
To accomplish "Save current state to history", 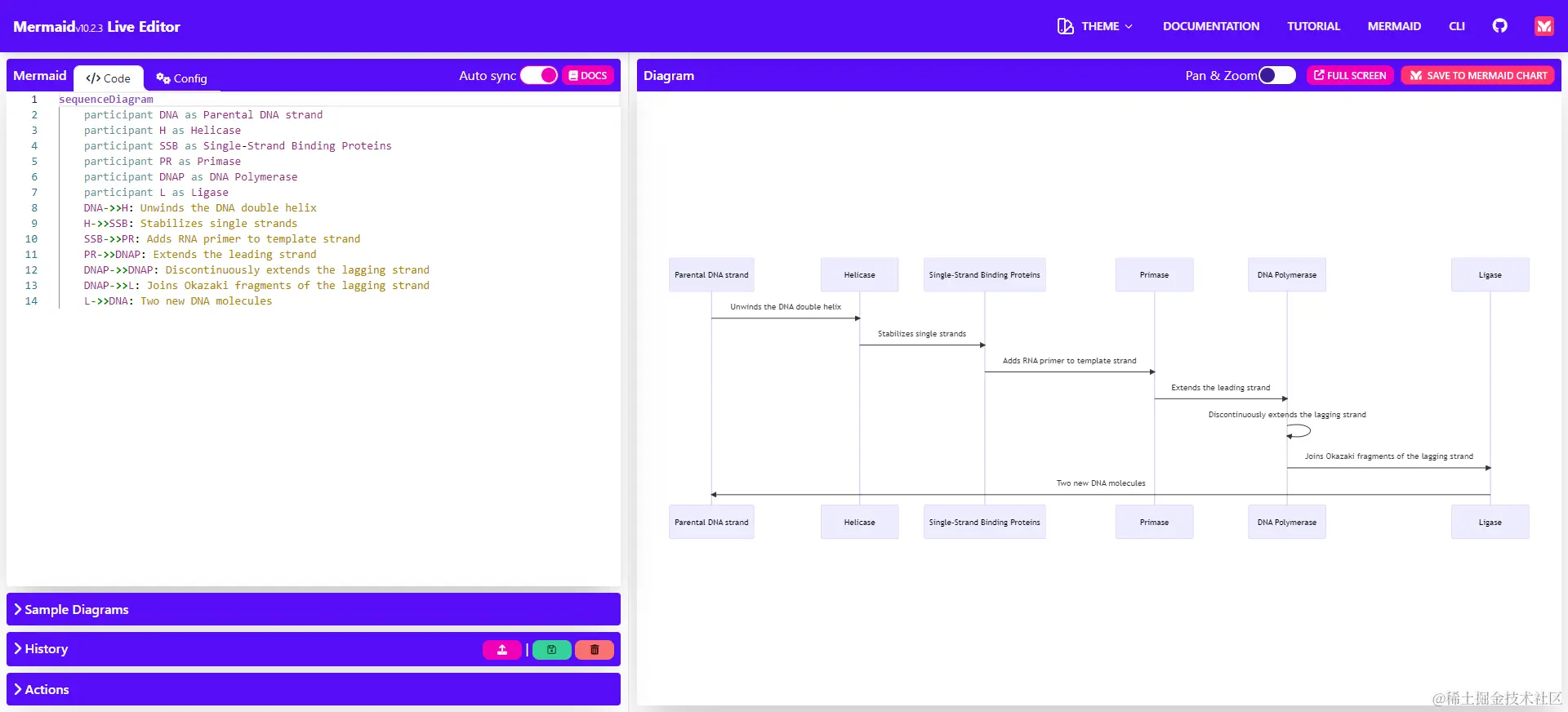I will pos(552,650).
